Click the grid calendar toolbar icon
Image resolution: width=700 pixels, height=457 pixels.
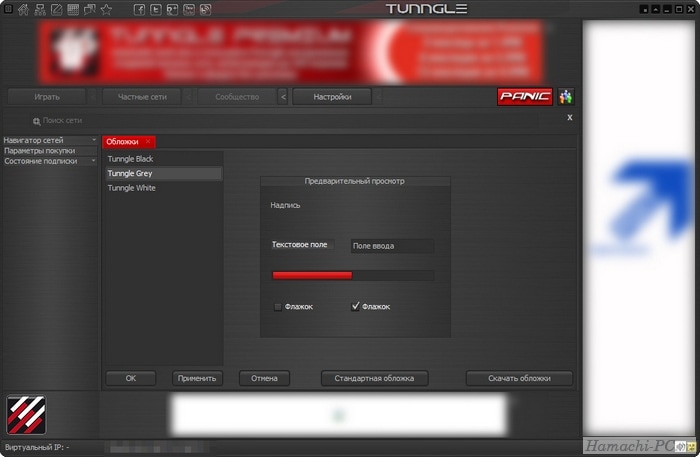[73, 9]
